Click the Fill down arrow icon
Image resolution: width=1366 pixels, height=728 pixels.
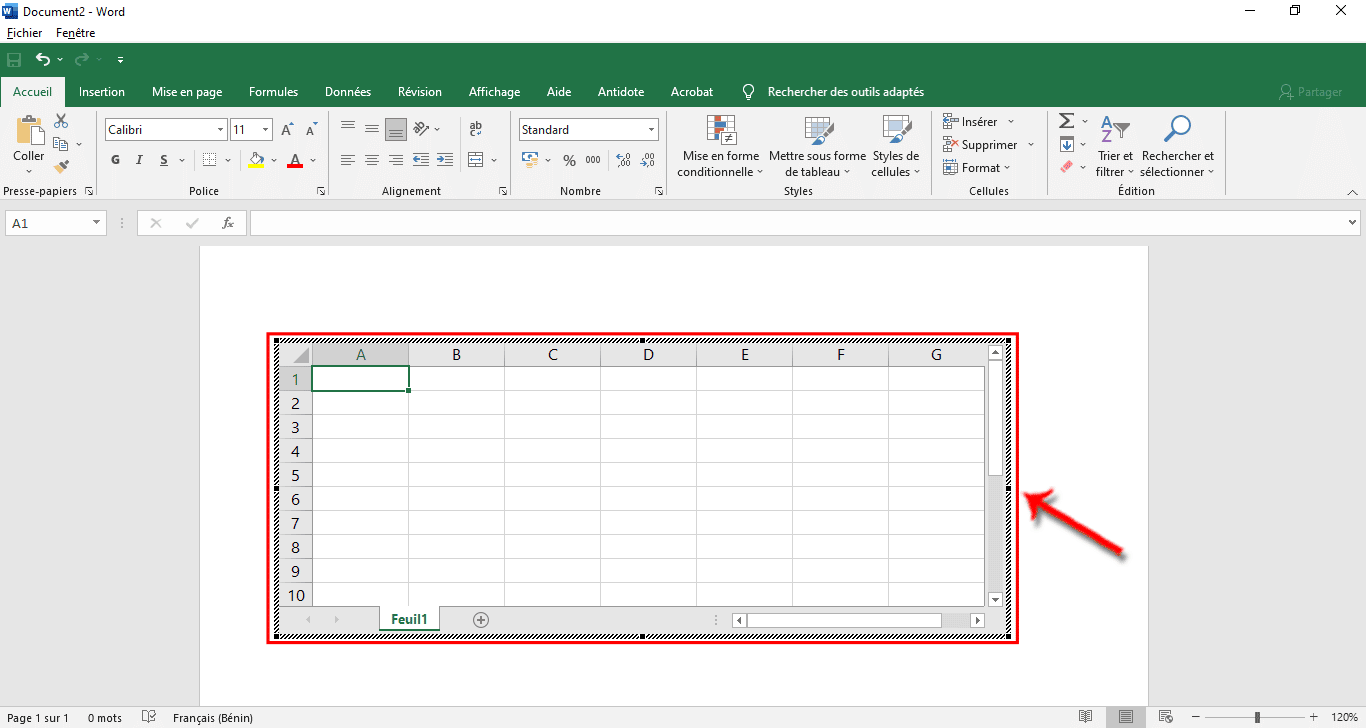(x=1067, y=144)
